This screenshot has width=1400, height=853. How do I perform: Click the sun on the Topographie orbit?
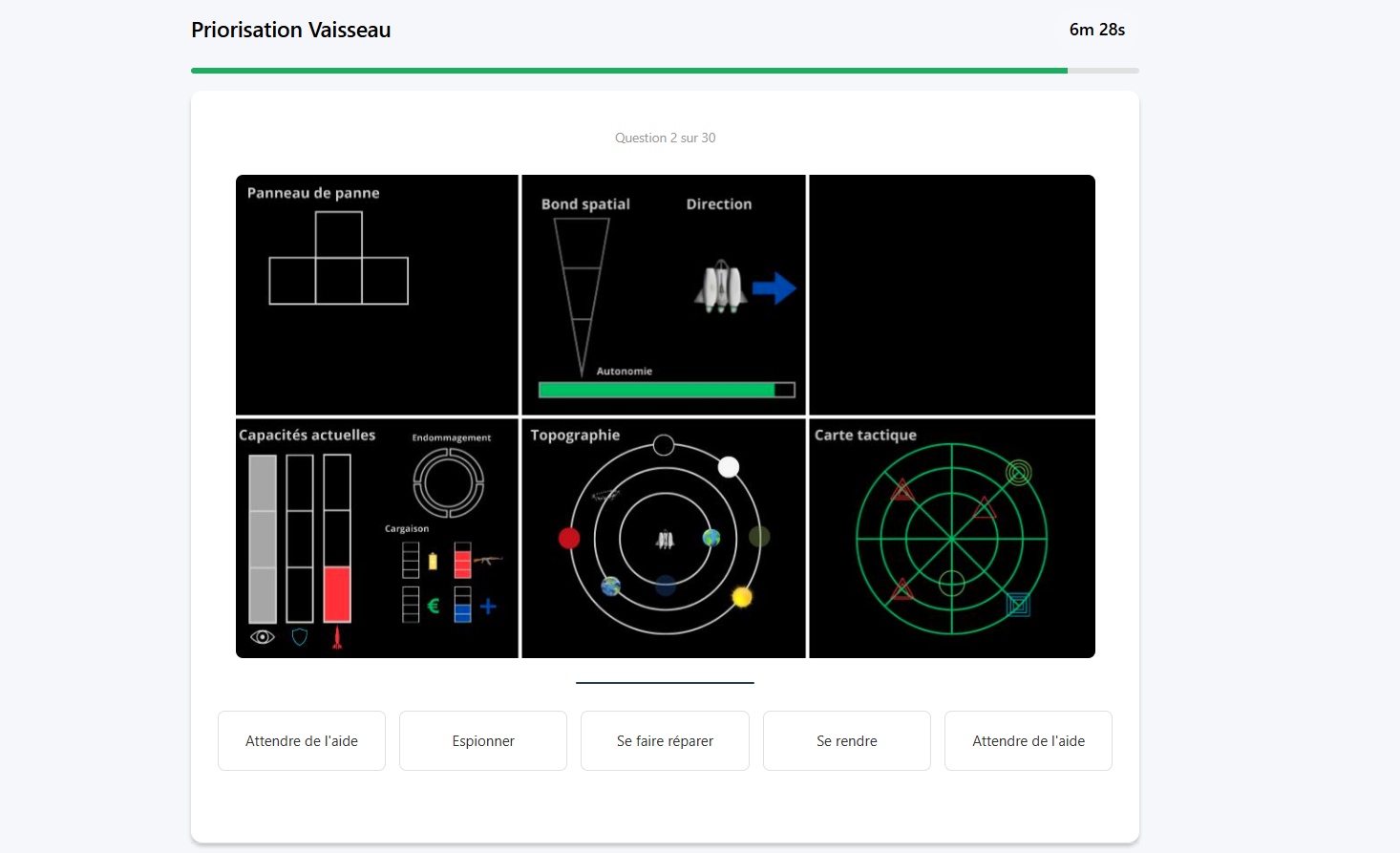tap(742, 597)
